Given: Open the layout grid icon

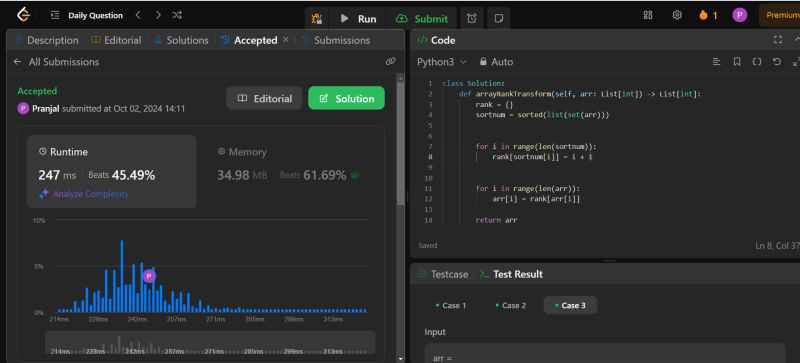Looking at the screenshot, I should [x=648, y=15].
